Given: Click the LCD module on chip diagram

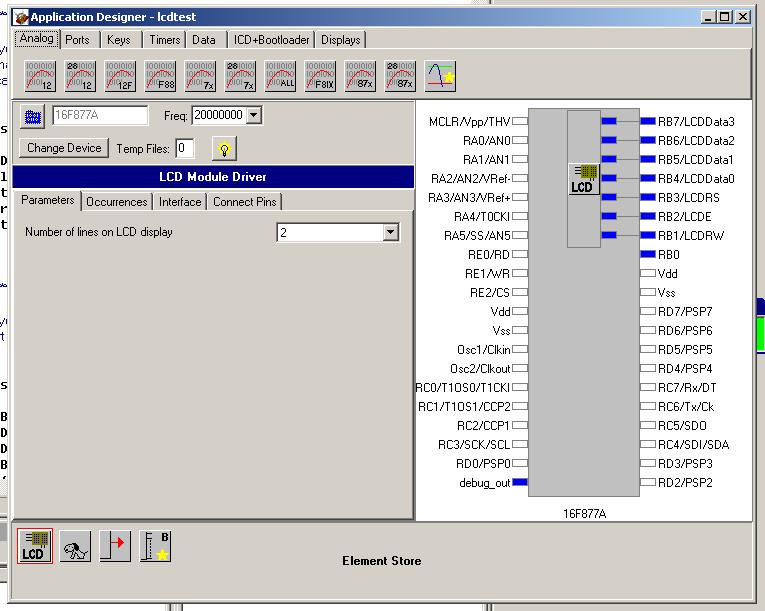Looking at the screenshot, I should (584, 179).
